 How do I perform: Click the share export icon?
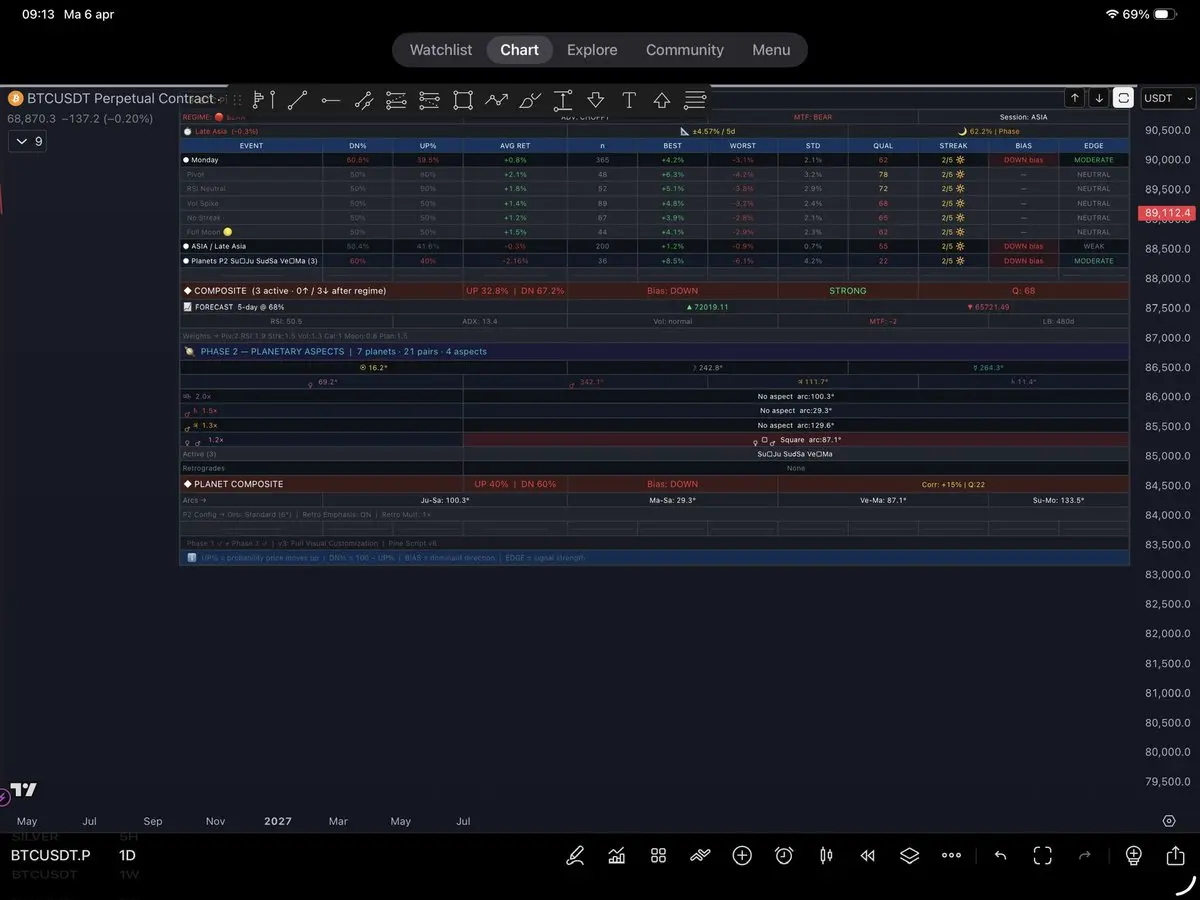coord(1175,855)
